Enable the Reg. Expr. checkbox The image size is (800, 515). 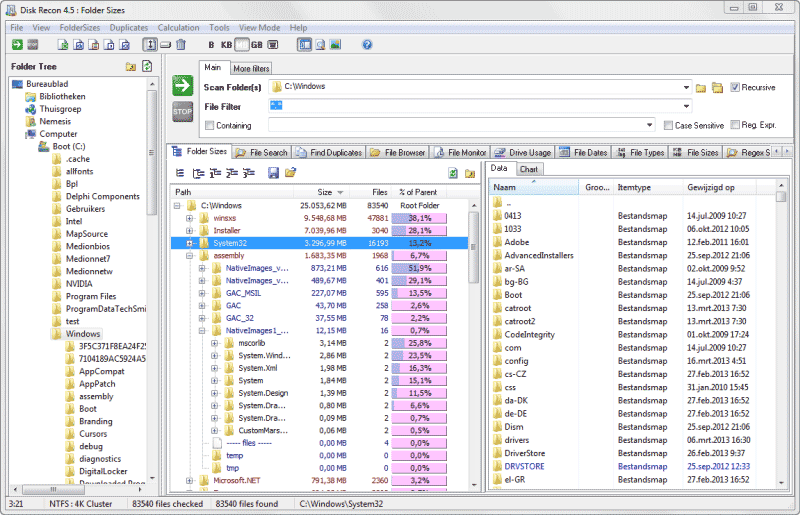(x=735, y=125)
